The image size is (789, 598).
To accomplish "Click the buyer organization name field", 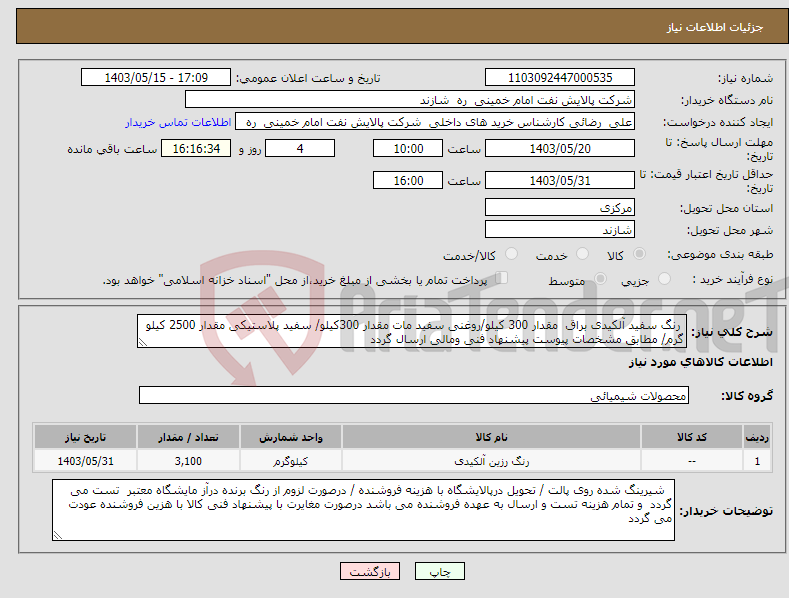I will [410, 100].
